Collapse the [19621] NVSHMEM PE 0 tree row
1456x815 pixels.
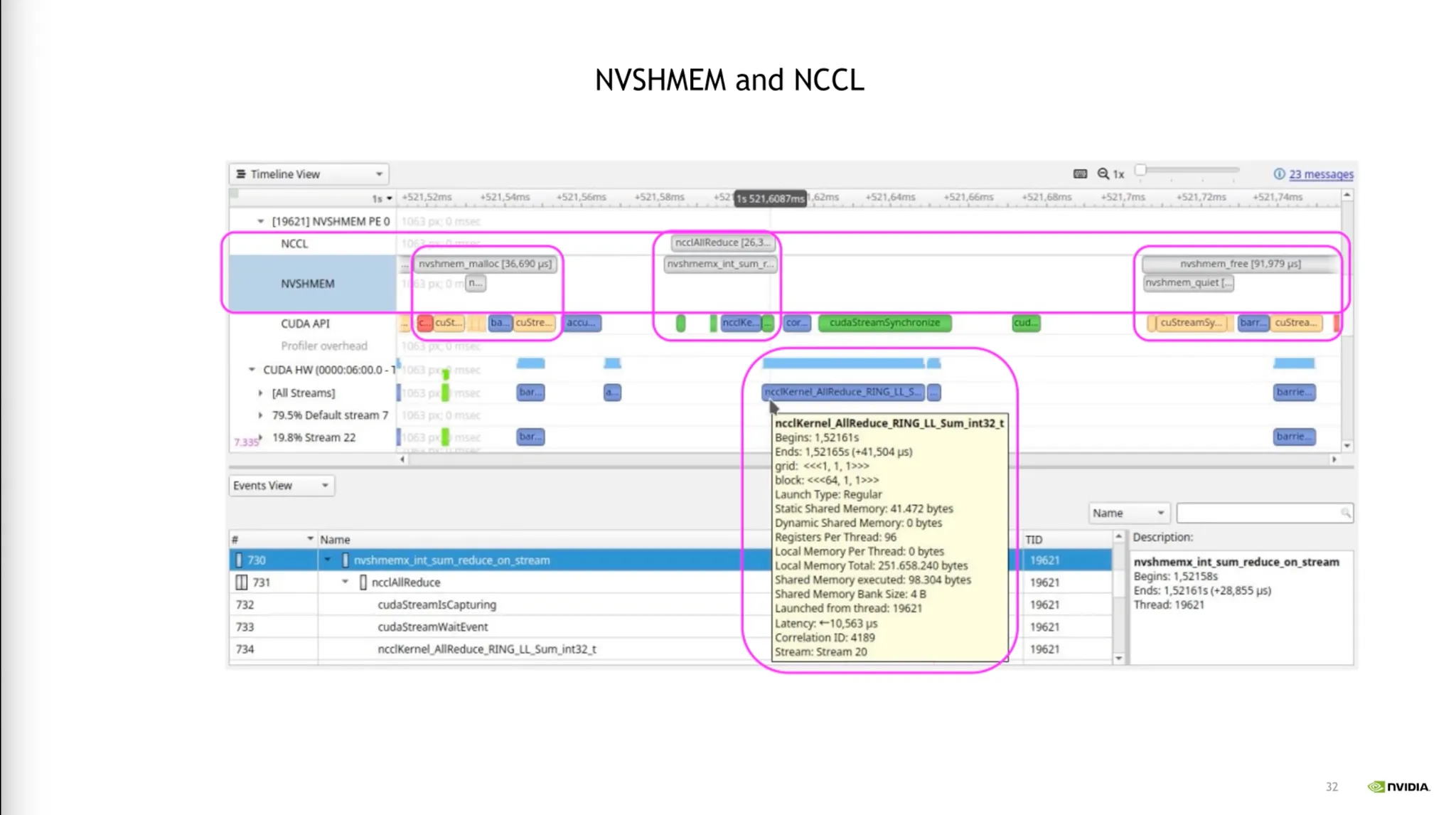pyautogui.click(x=260, y=221)
